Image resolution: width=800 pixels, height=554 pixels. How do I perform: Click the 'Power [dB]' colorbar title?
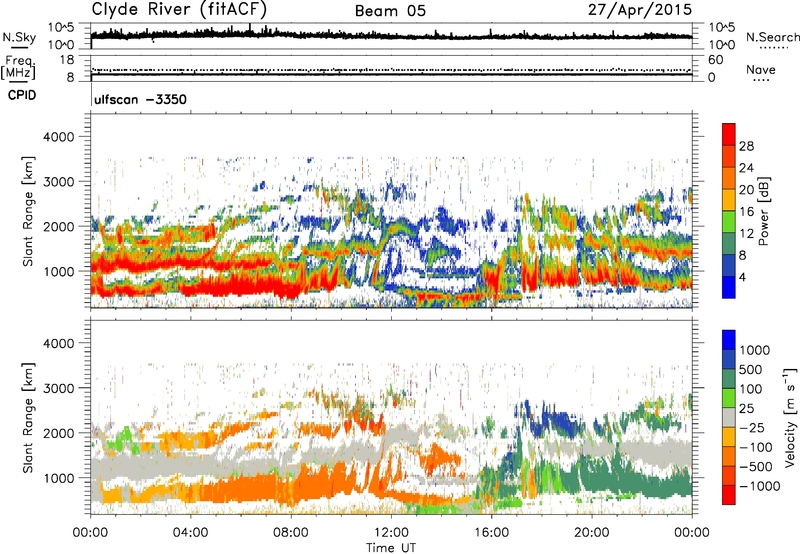763,211
